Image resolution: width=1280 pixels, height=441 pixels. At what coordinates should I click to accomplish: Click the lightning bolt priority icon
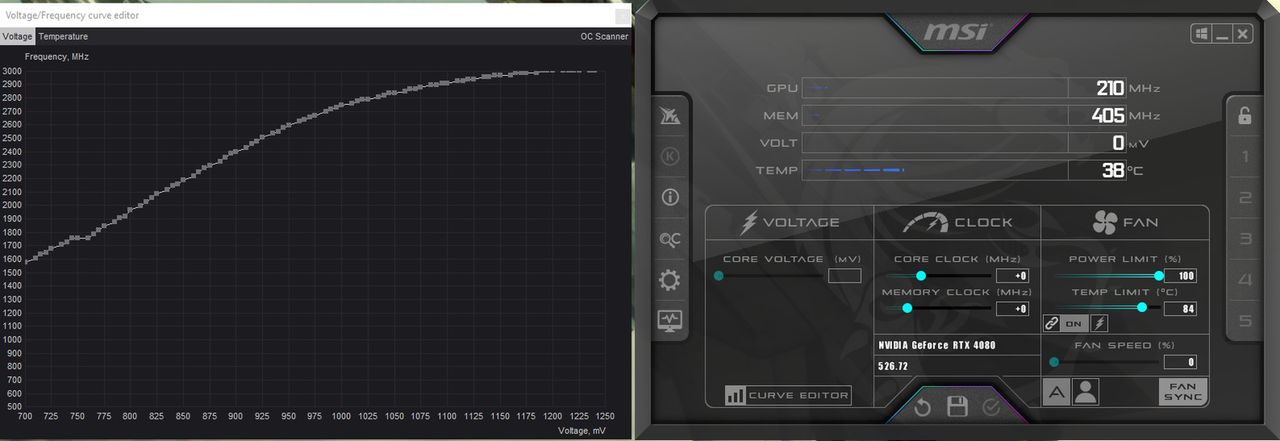1098,323
